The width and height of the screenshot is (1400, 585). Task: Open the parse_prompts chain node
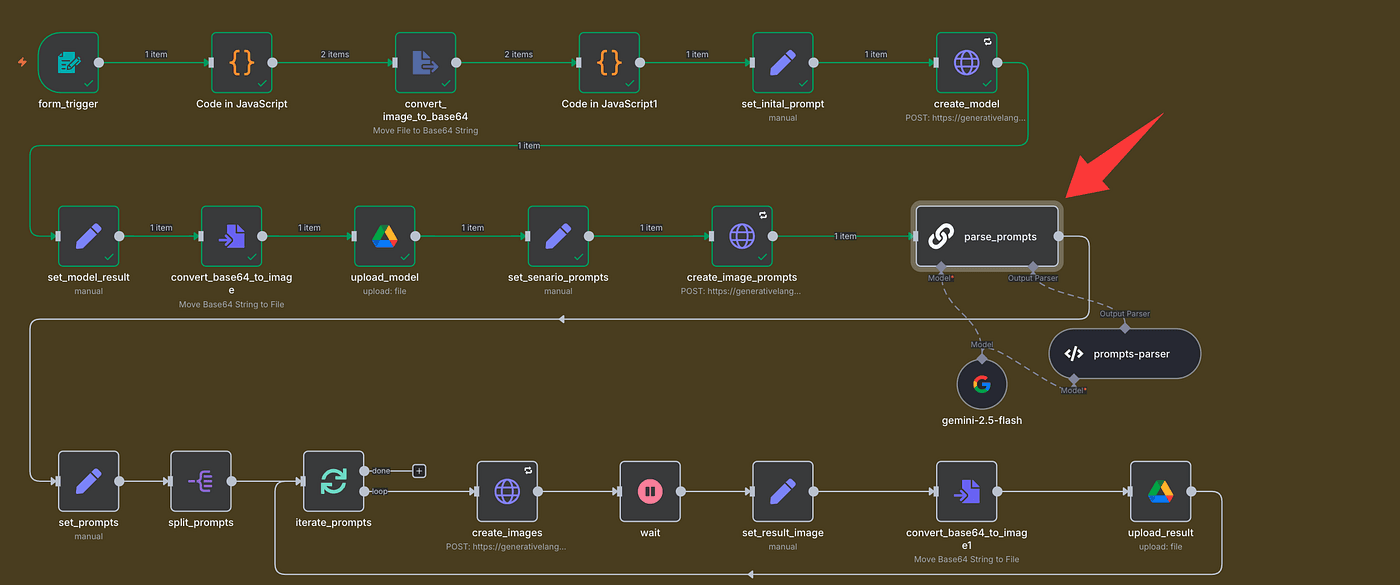pyautogui.click(x=986, y=237)
